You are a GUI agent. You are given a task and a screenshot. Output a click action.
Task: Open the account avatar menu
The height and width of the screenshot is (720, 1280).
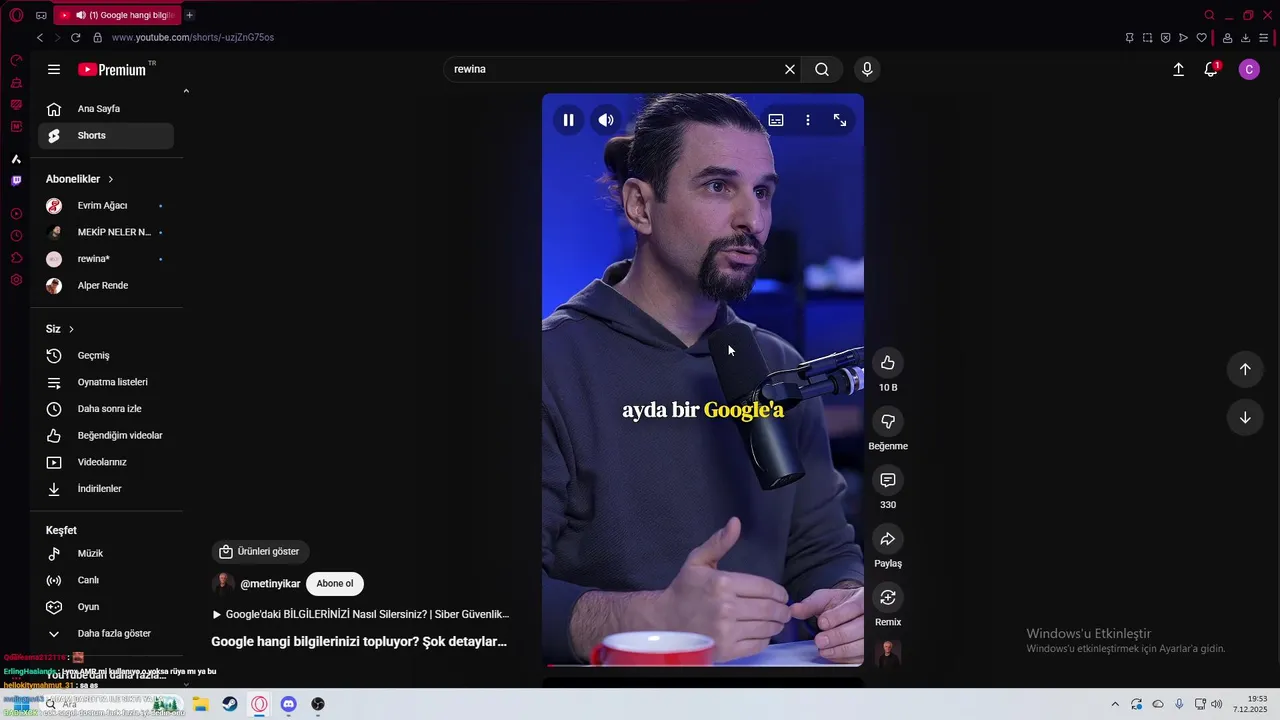tap(1249, 69)
